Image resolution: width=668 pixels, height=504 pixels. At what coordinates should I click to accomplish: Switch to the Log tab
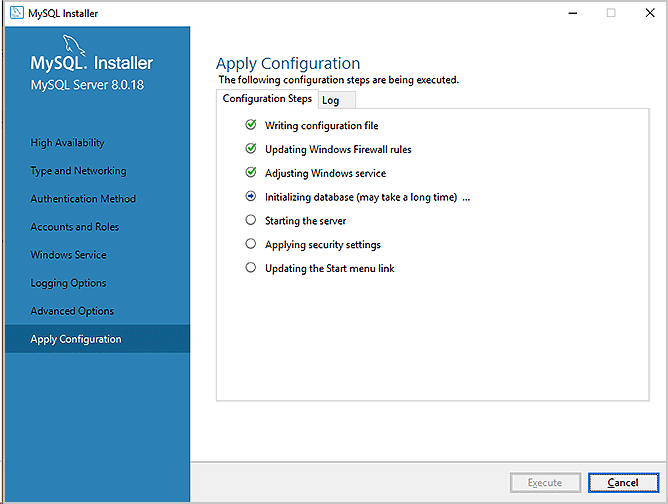pyautogui.click(x=337, y=101)
